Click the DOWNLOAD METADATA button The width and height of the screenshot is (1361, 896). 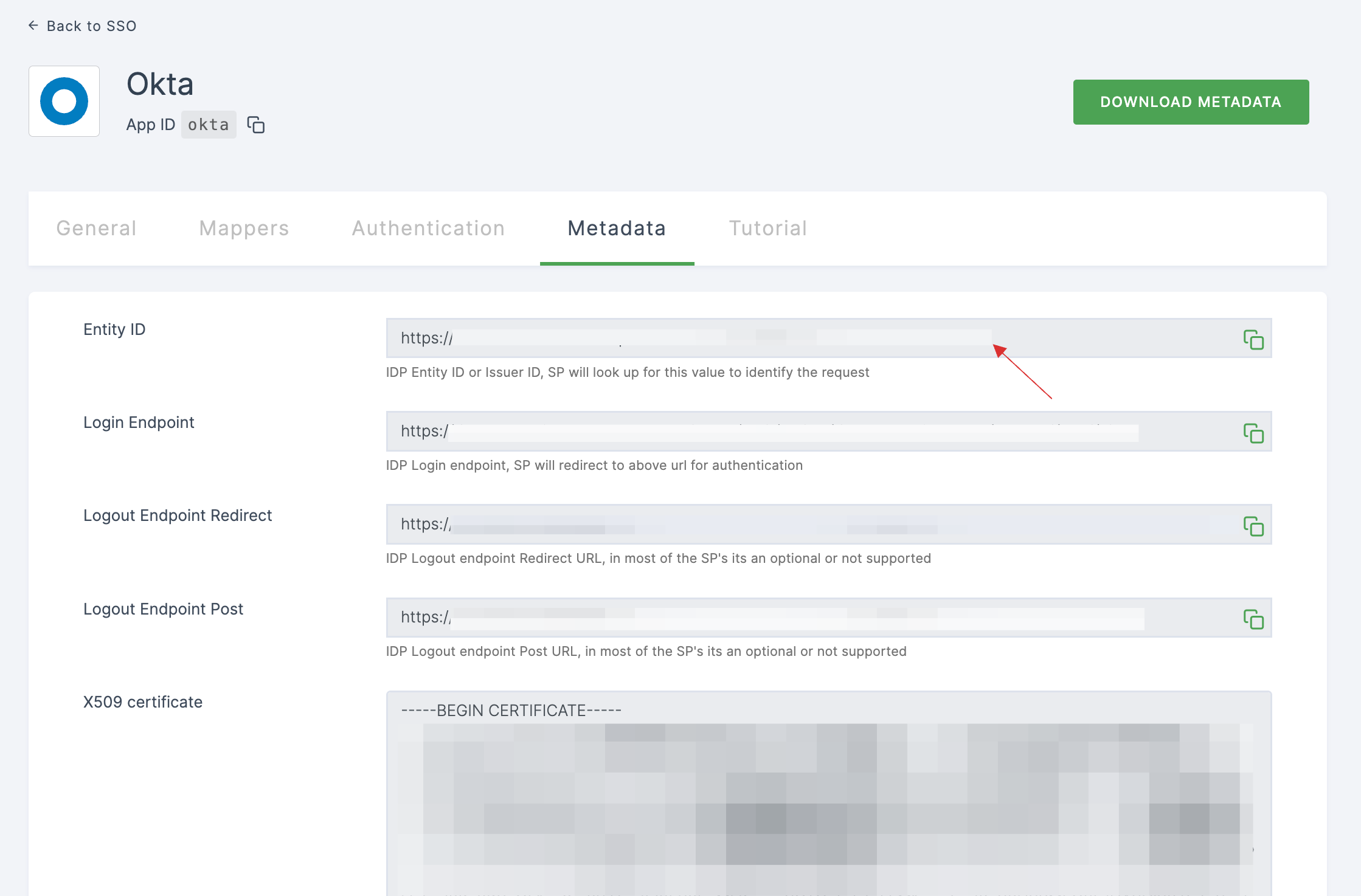pyautogui.click(x=1191, y=102)
